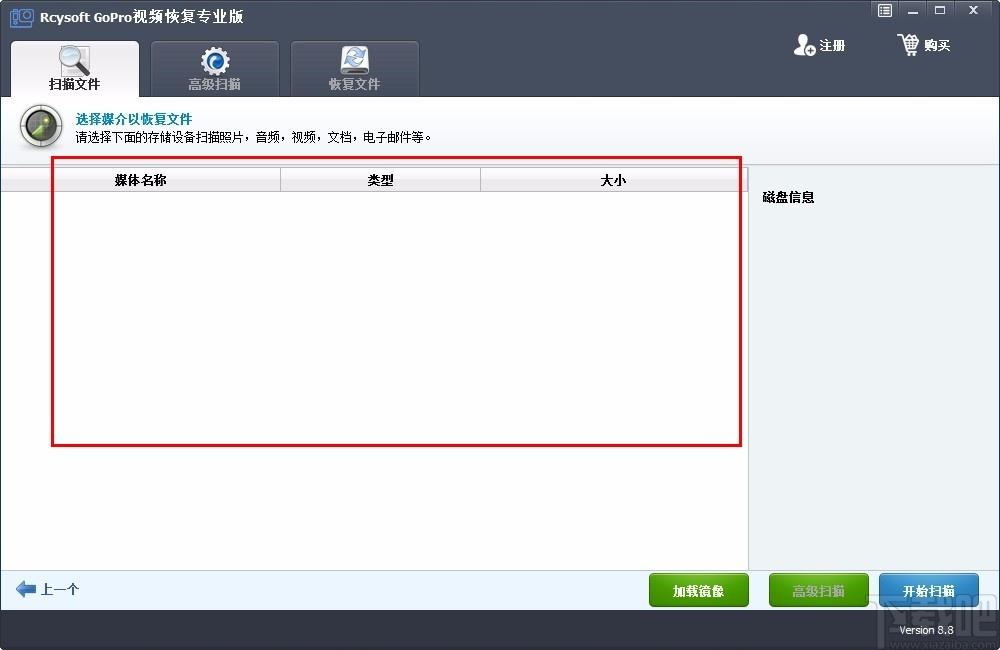Click the 选择媒介以恢复文件 heading
This screenshot has width=1000, height=650.
tap(134, 119)
